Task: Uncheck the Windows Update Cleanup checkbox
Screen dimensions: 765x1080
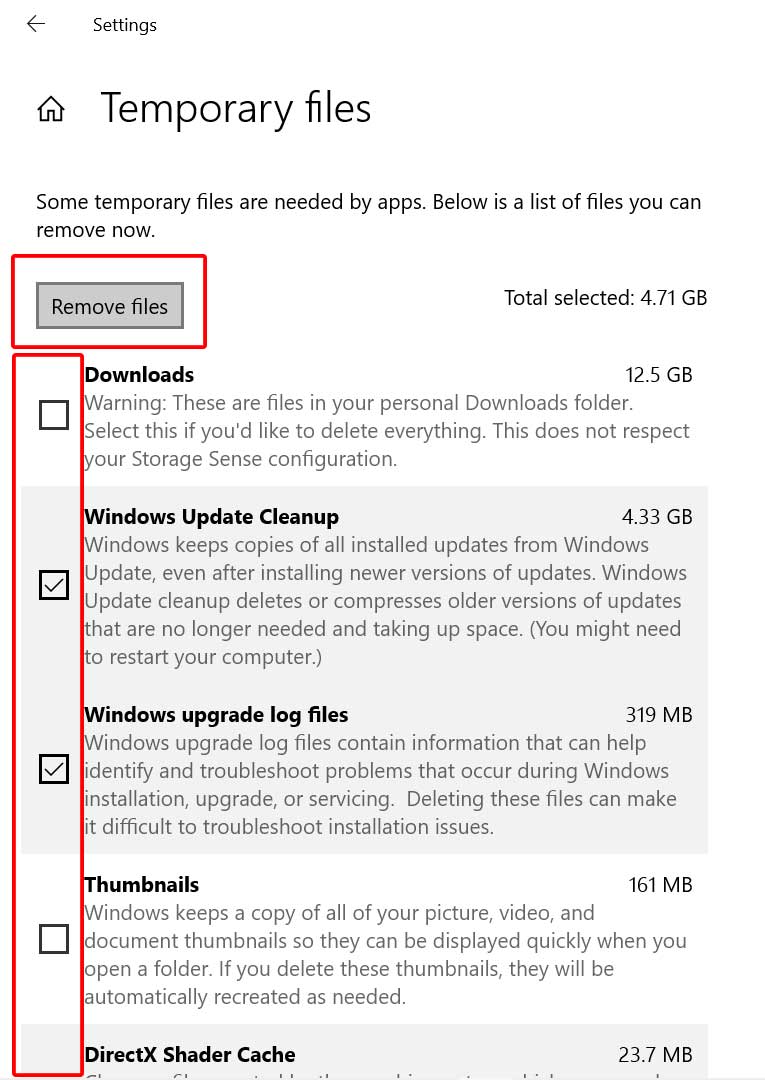Action: (54, 585)
